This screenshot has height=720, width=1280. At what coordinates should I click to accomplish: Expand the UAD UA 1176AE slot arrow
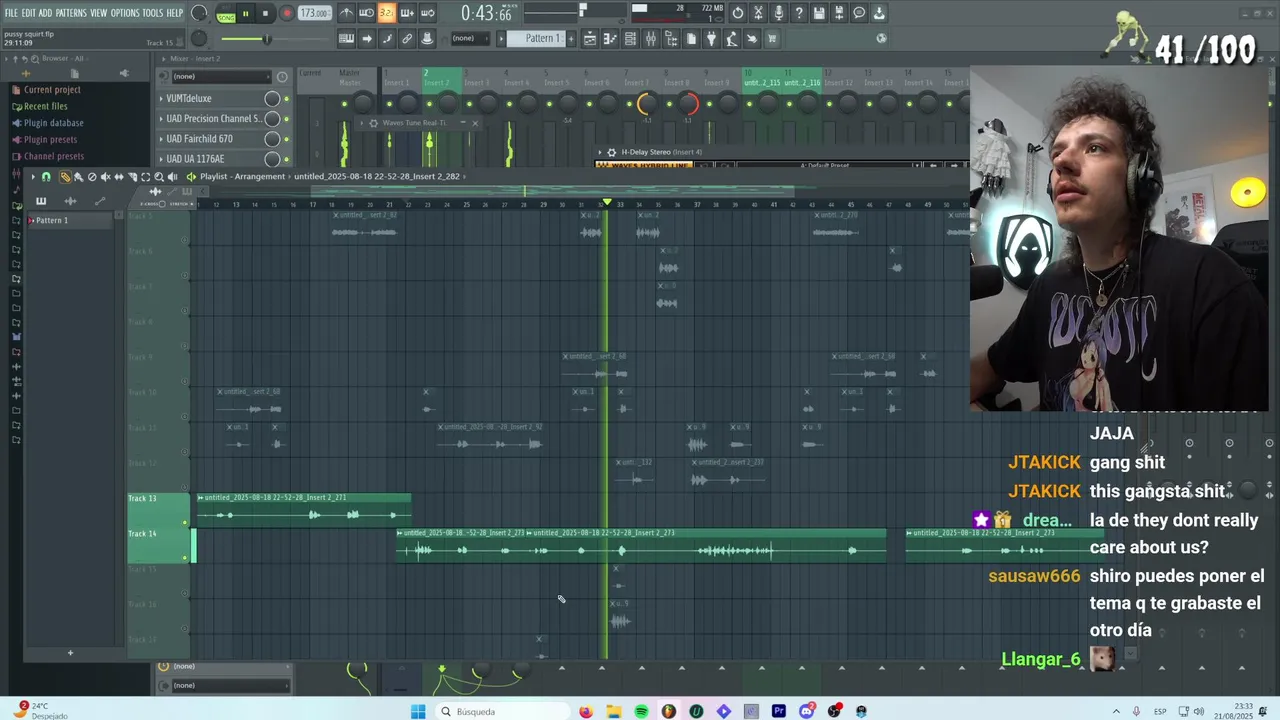[x=161, y=159]
